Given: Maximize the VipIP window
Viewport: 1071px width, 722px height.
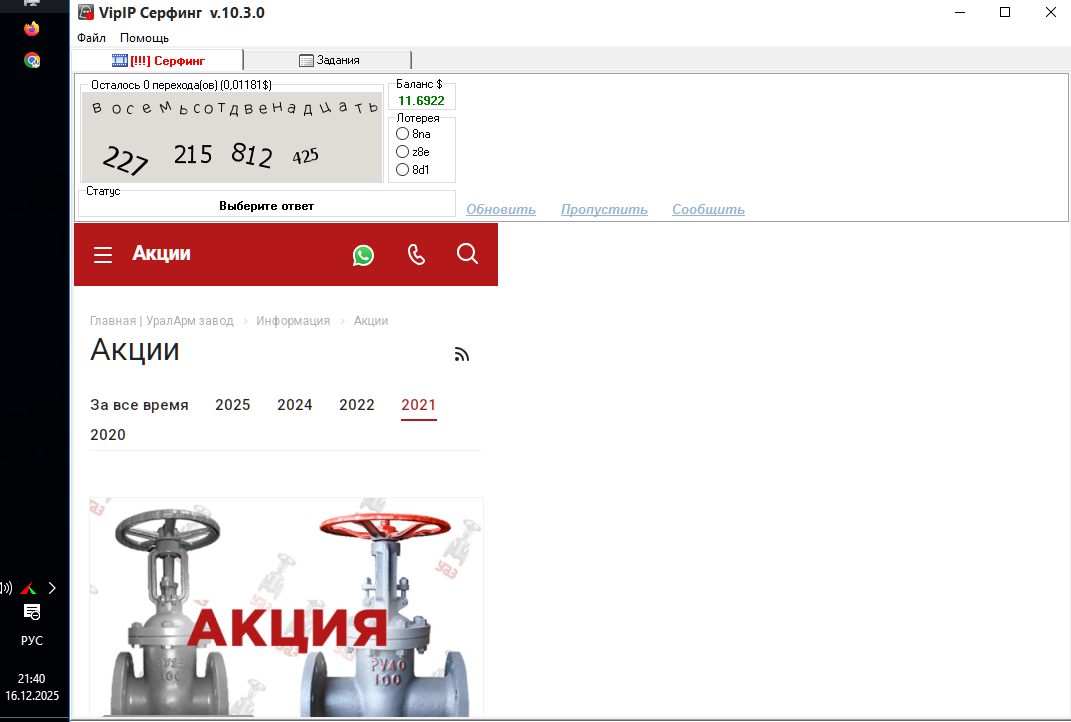Looking at the screenshot, I should tap(1005, 12).
